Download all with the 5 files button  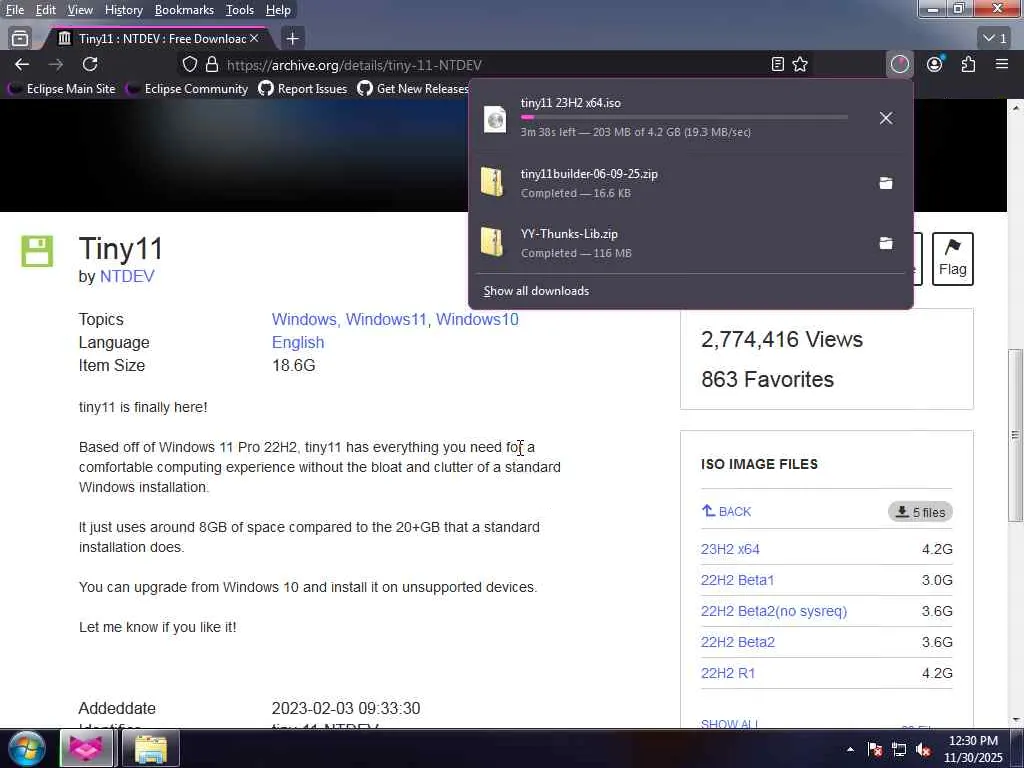920,512
